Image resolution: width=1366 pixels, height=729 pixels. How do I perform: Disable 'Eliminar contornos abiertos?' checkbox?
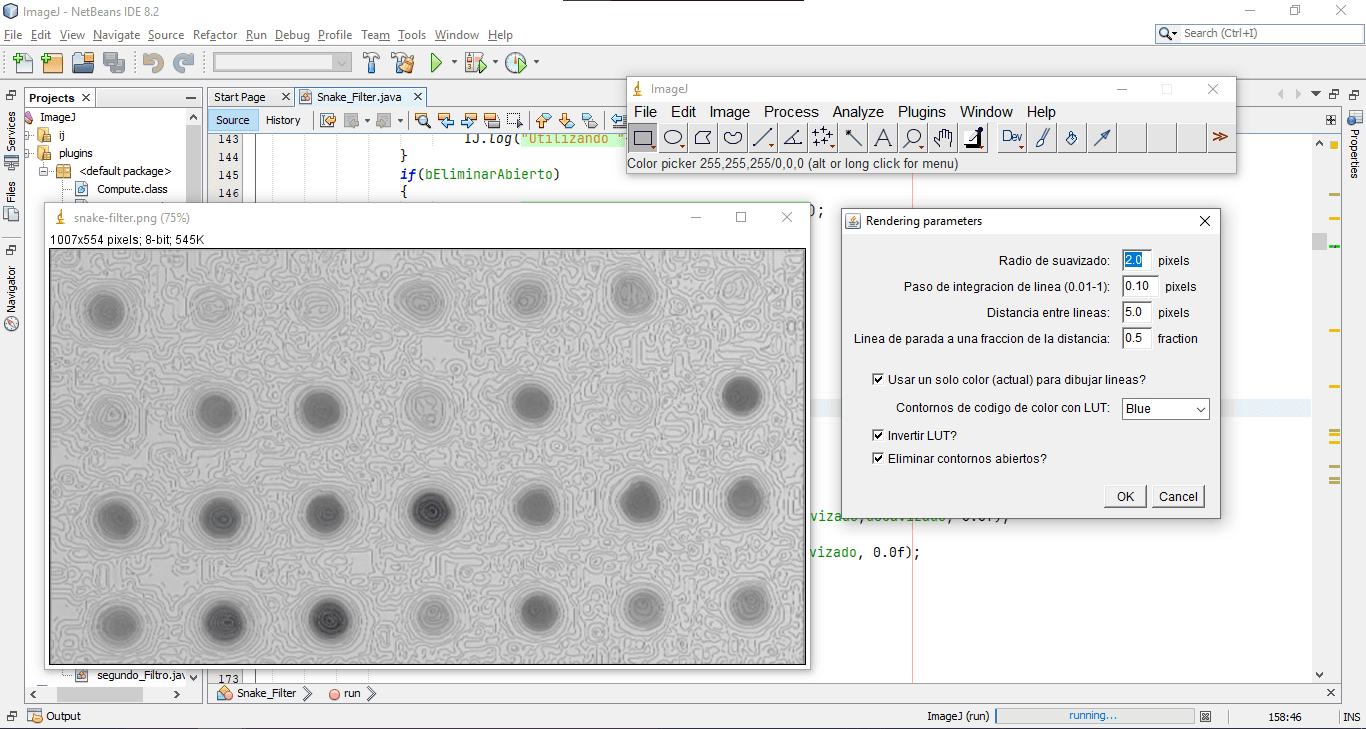click(878, 459)
